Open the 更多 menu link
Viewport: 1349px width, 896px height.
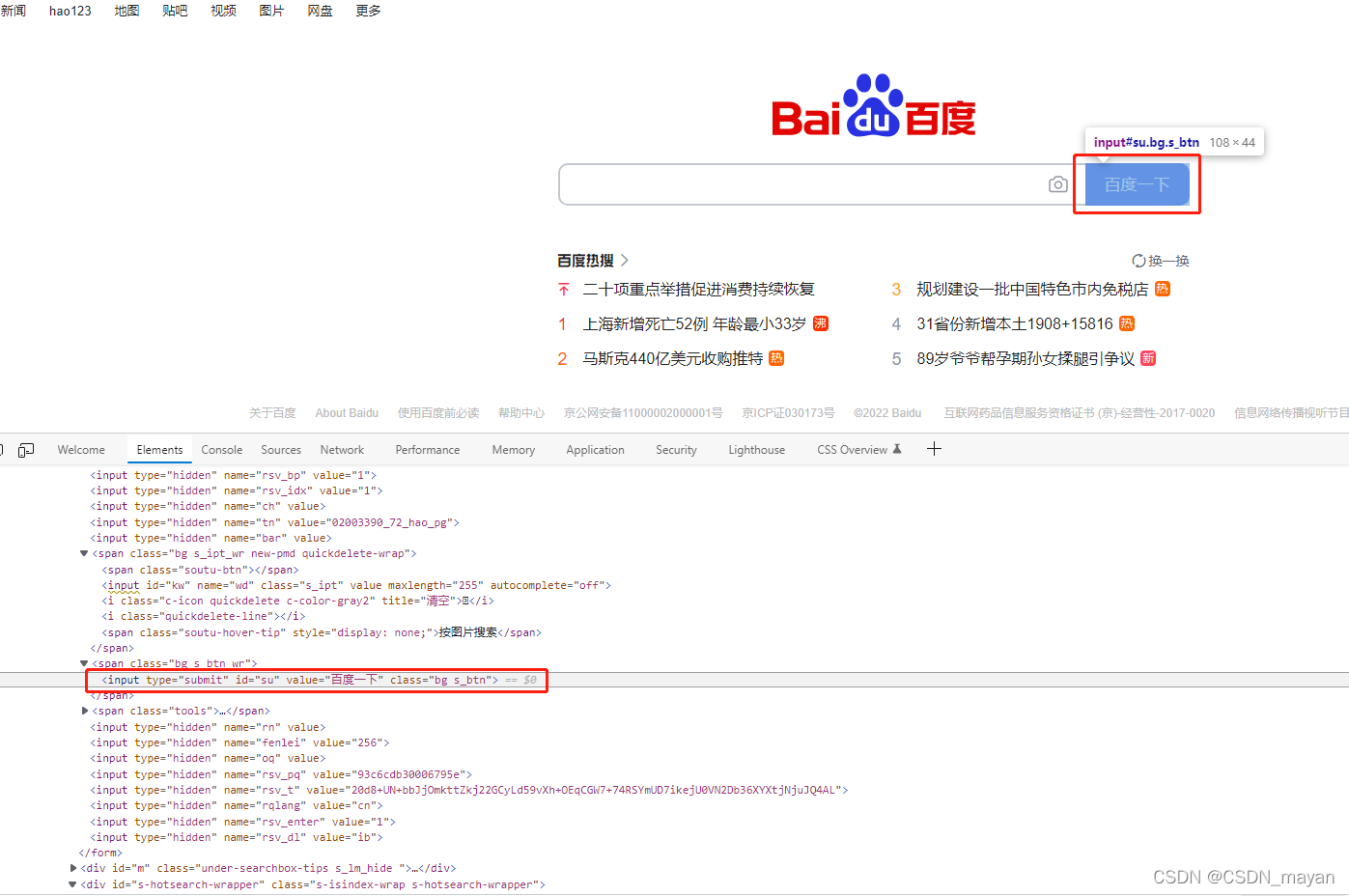click(x=369, y=11)
